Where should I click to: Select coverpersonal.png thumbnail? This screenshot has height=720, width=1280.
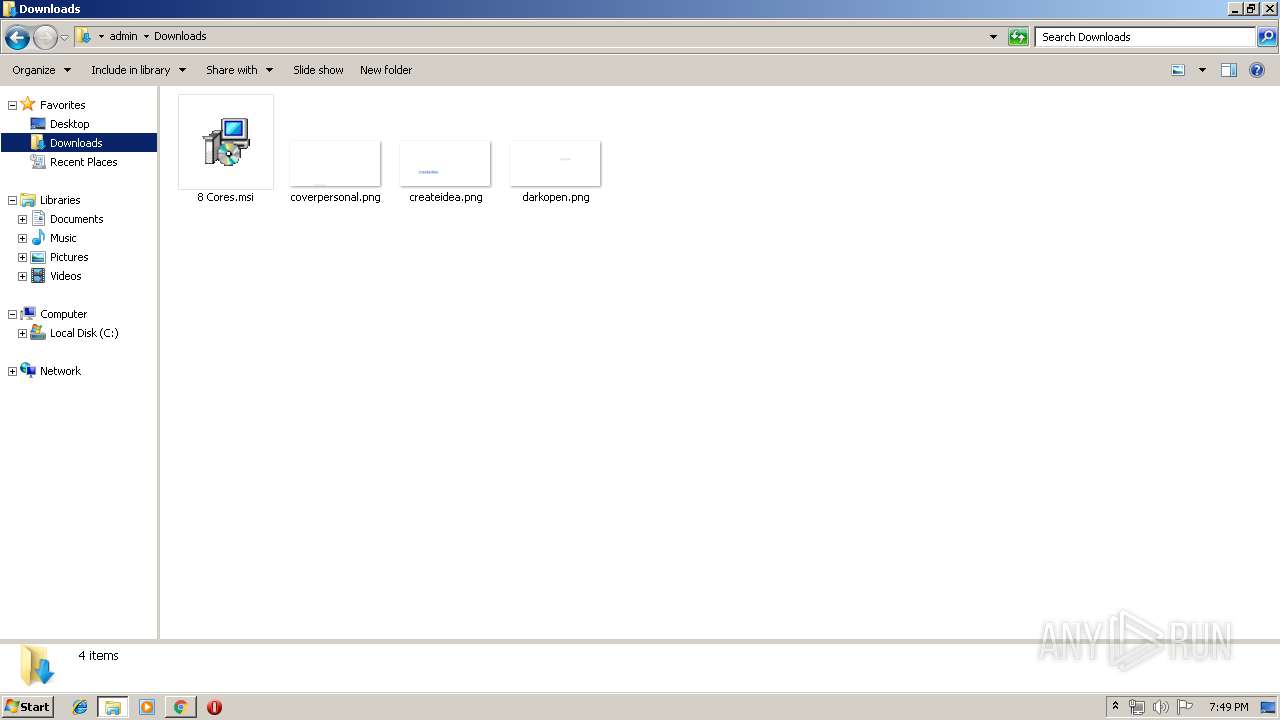pyautogui.click(x=335, y=163)
